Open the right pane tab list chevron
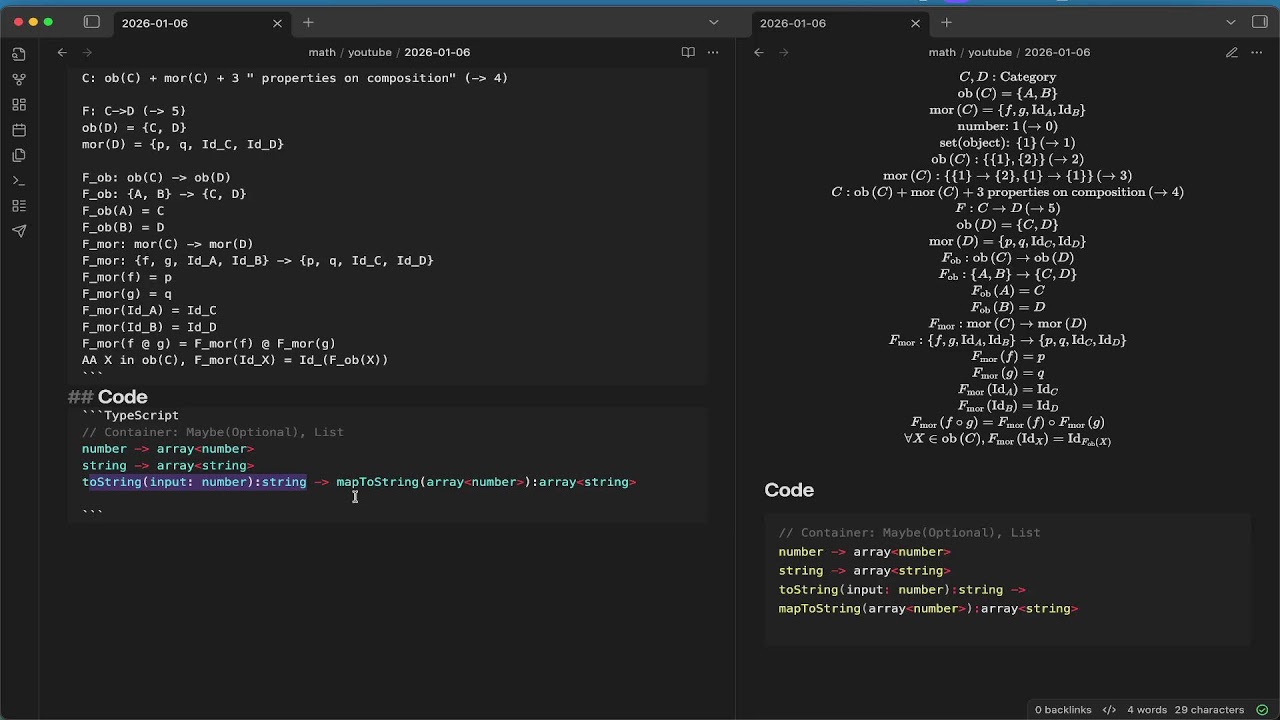 coord(1231,22)
